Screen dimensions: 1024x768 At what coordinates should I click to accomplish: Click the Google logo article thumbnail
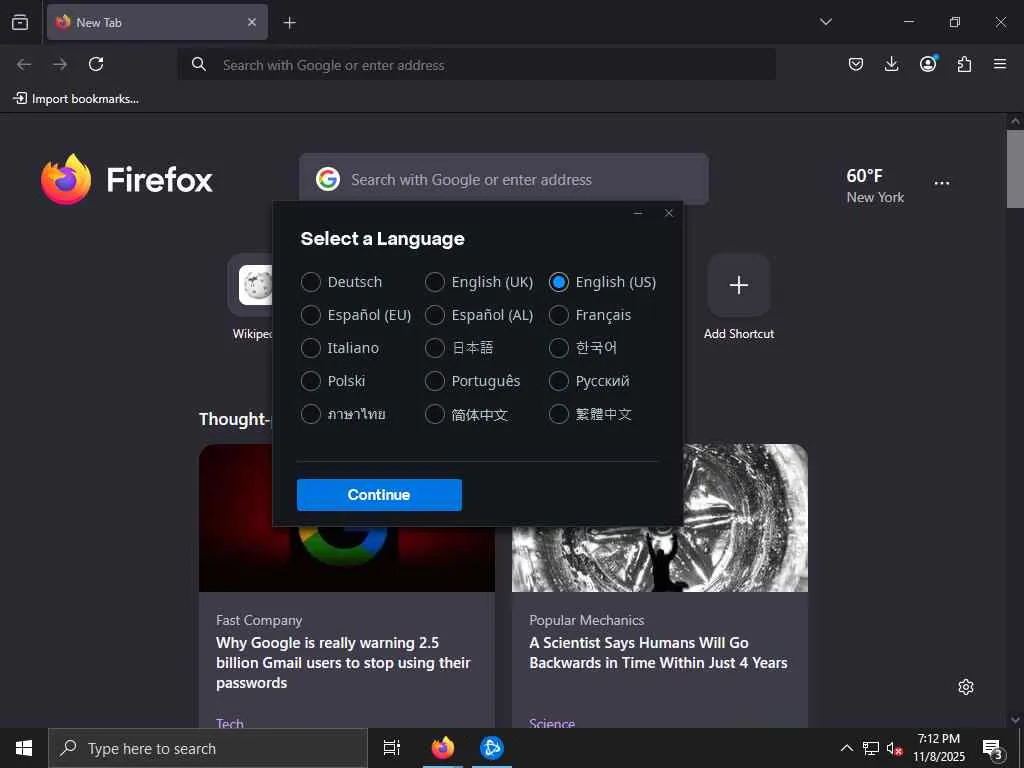[x=347, y=558]
